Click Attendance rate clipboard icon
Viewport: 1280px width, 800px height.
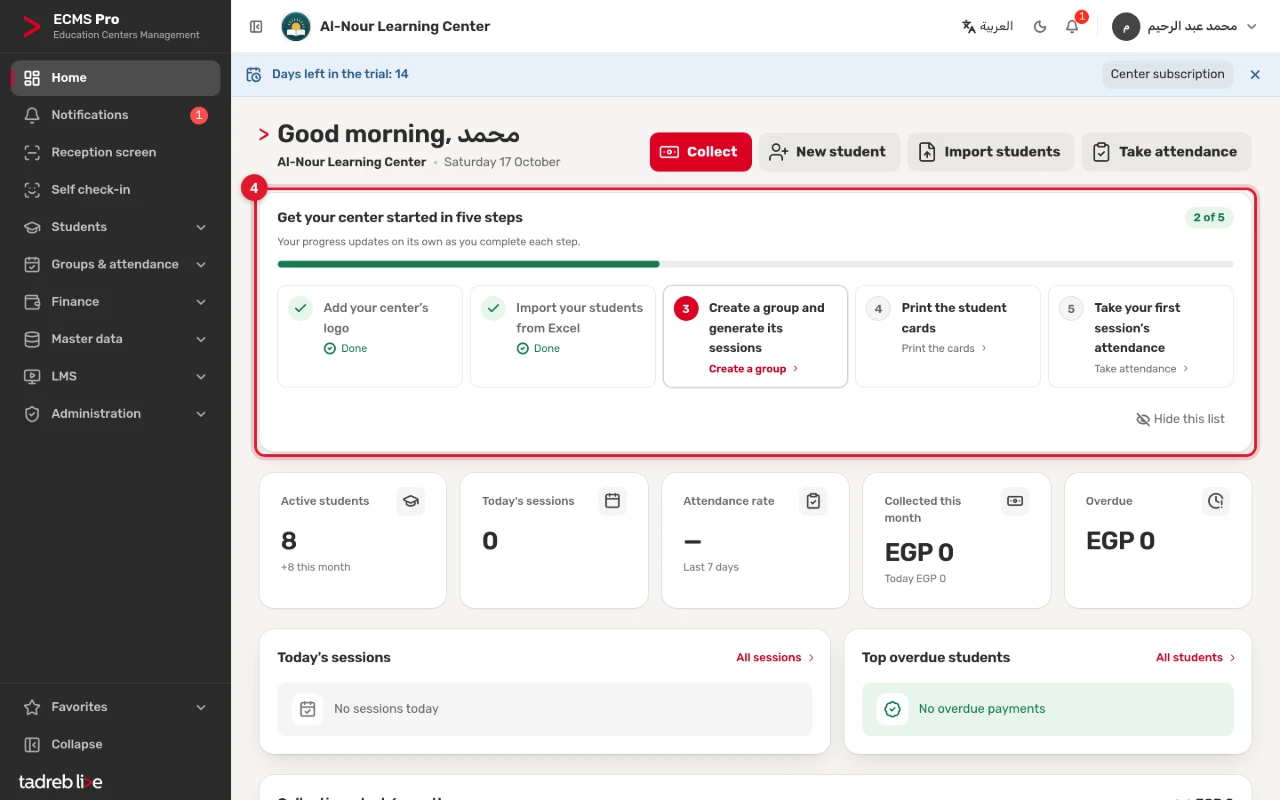click(813, 501)
